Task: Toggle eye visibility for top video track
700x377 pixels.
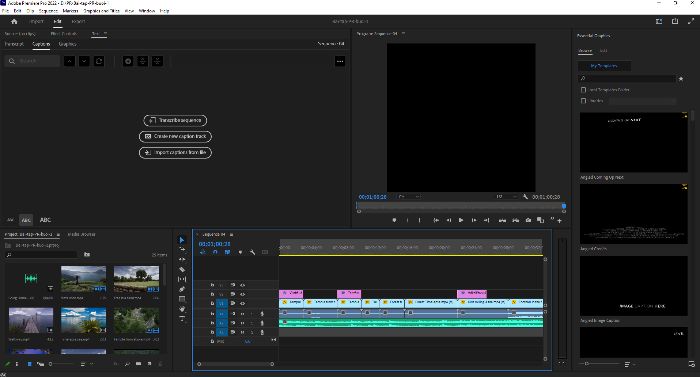Action: (x=242, y=285)
